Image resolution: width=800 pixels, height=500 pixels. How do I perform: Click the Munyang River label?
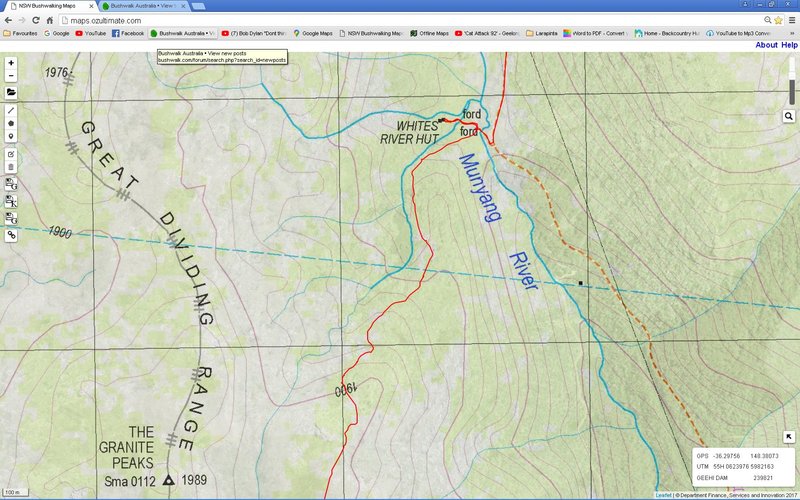(498, 221)
